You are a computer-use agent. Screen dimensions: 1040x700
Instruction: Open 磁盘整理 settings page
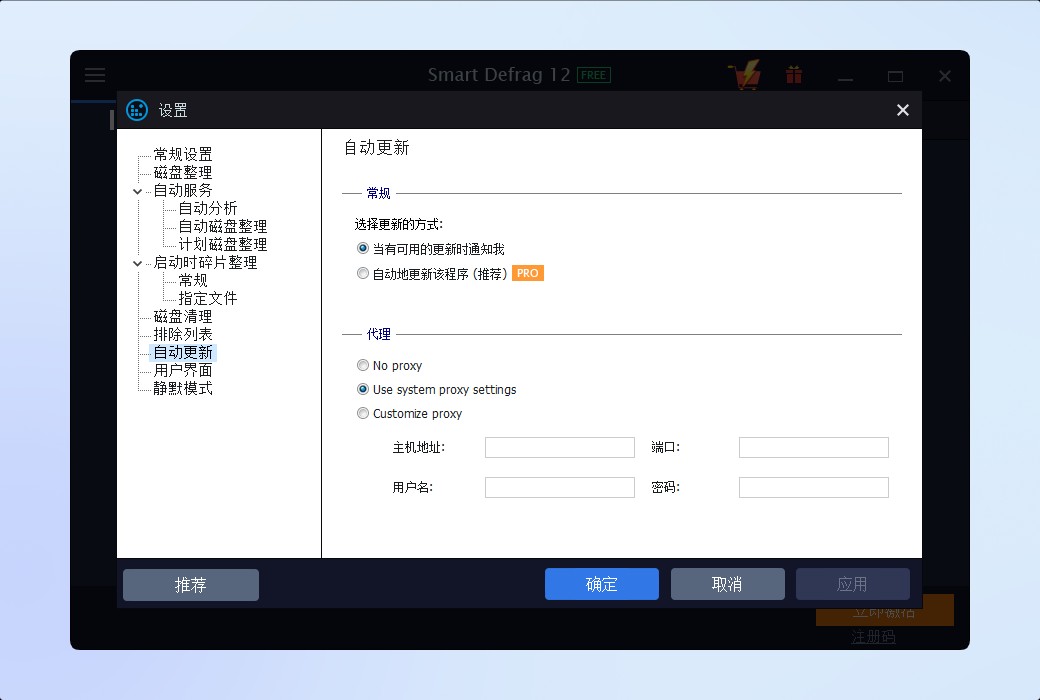[x=183, y=173]
